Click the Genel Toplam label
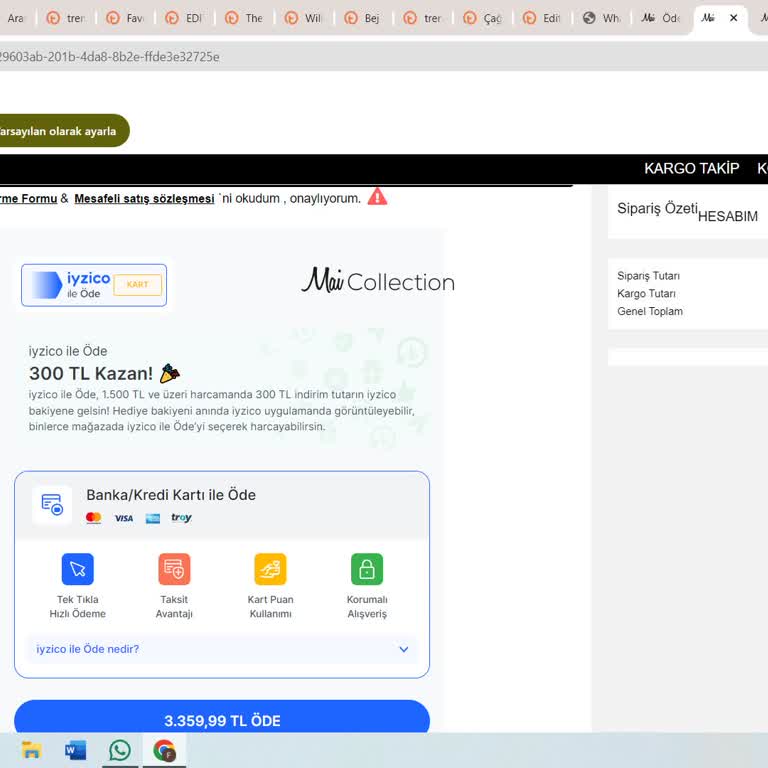Viewport: 768px width, 768px height. coord(650,311)
